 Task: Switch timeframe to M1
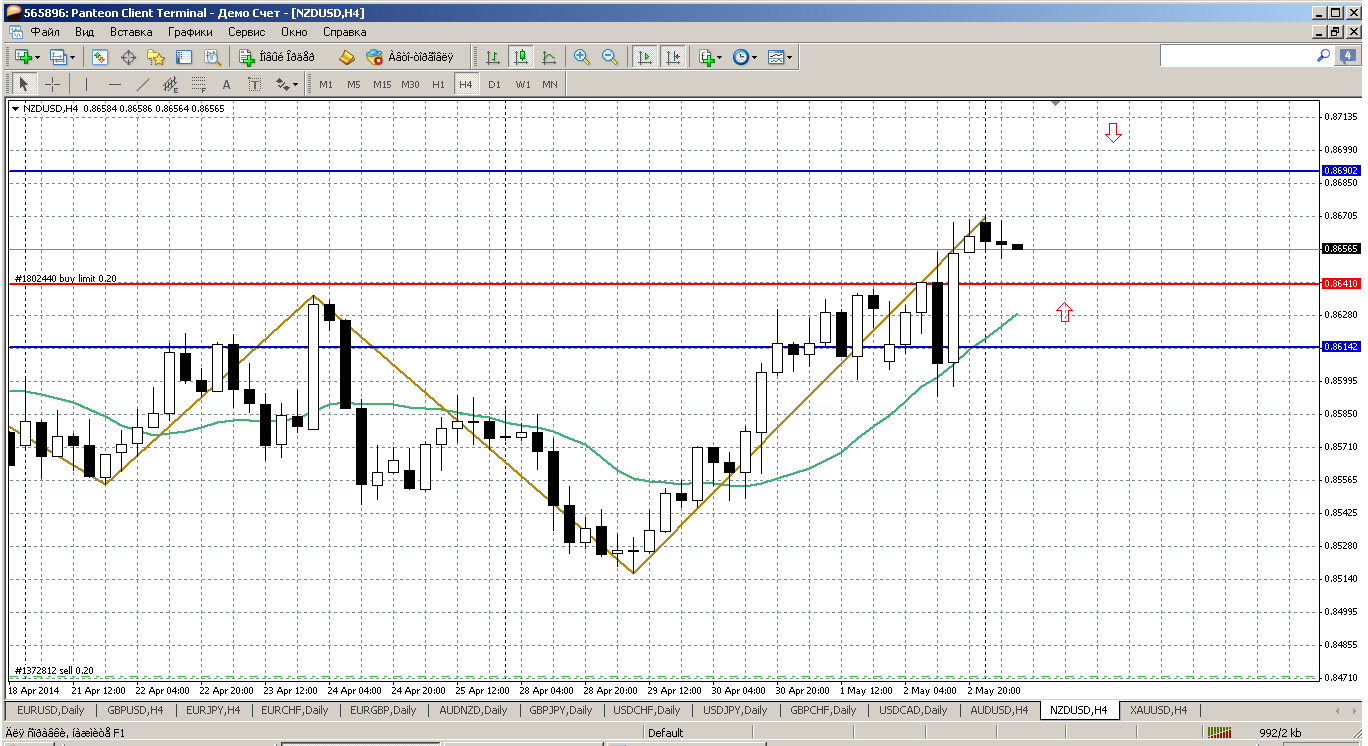(x=326, y=84)
